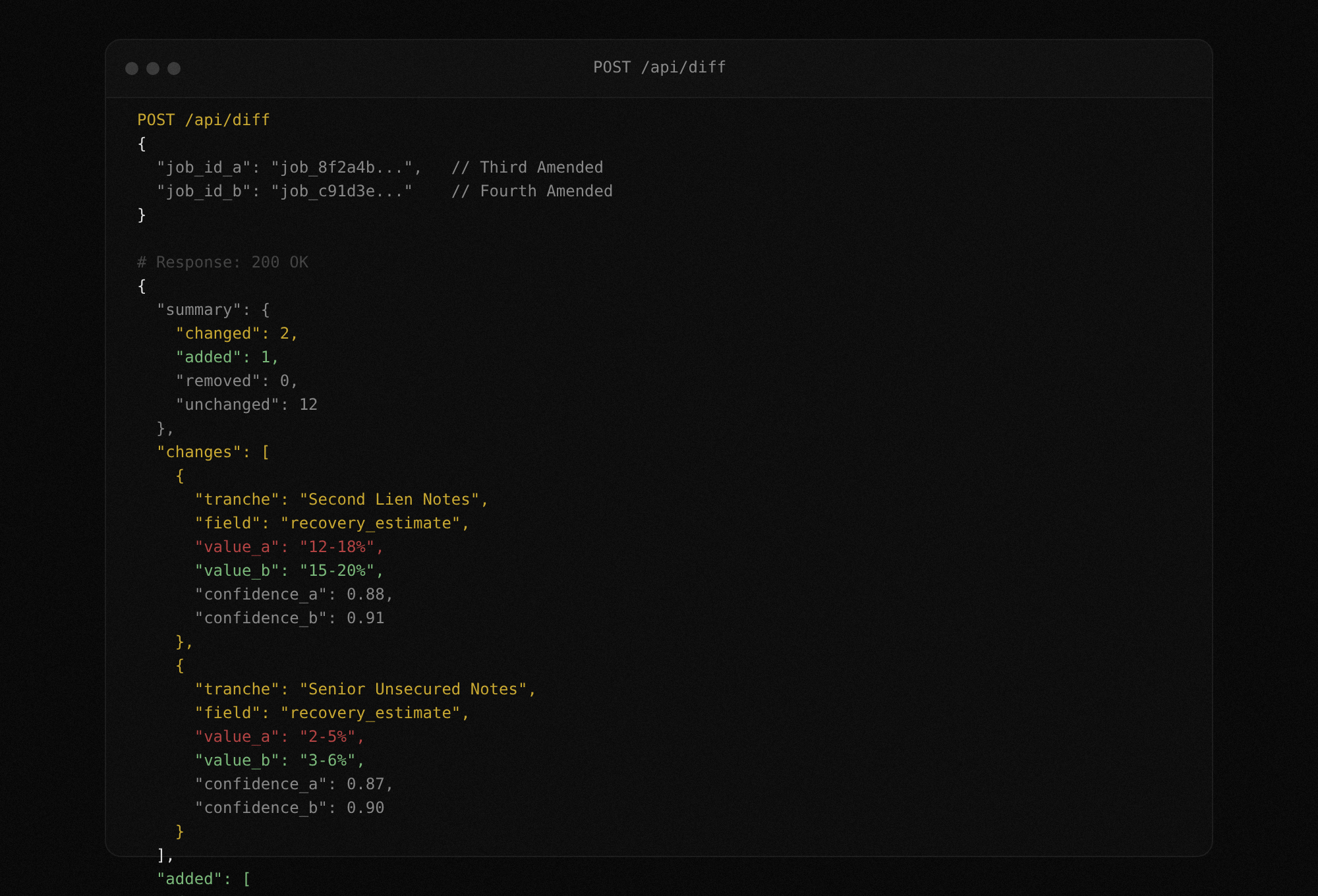Click the green "added": [ array key
This screenshot has height=896, width=1318.
point(204,880)
